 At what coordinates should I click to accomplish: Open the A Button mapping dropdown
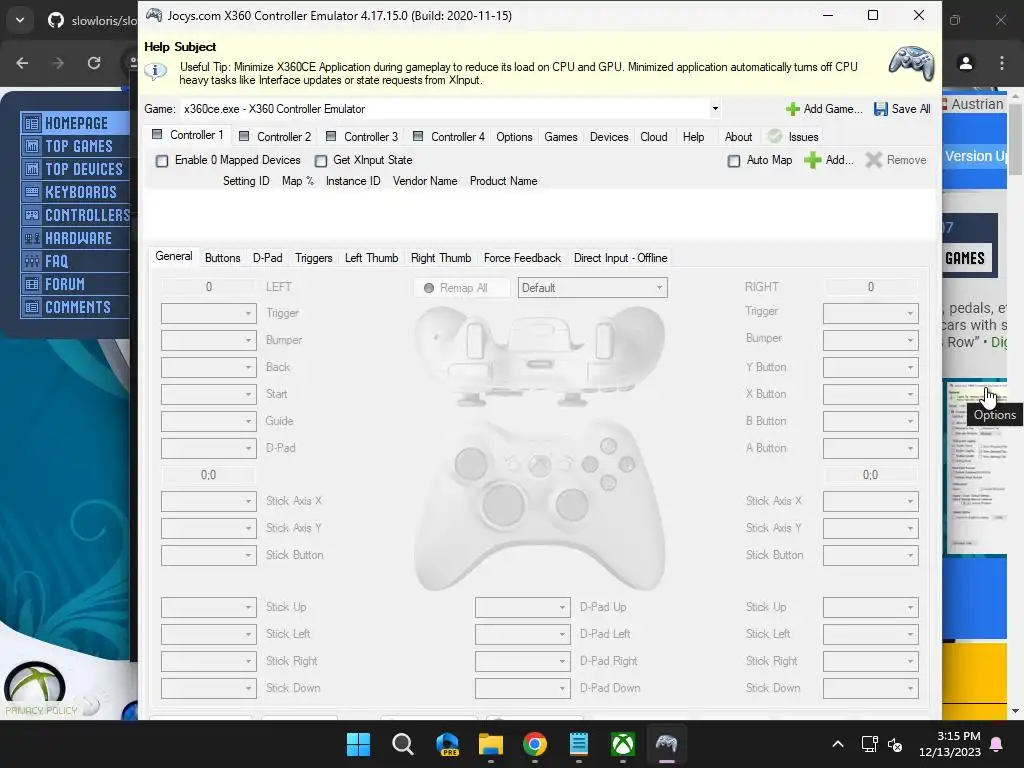[871, 448]
